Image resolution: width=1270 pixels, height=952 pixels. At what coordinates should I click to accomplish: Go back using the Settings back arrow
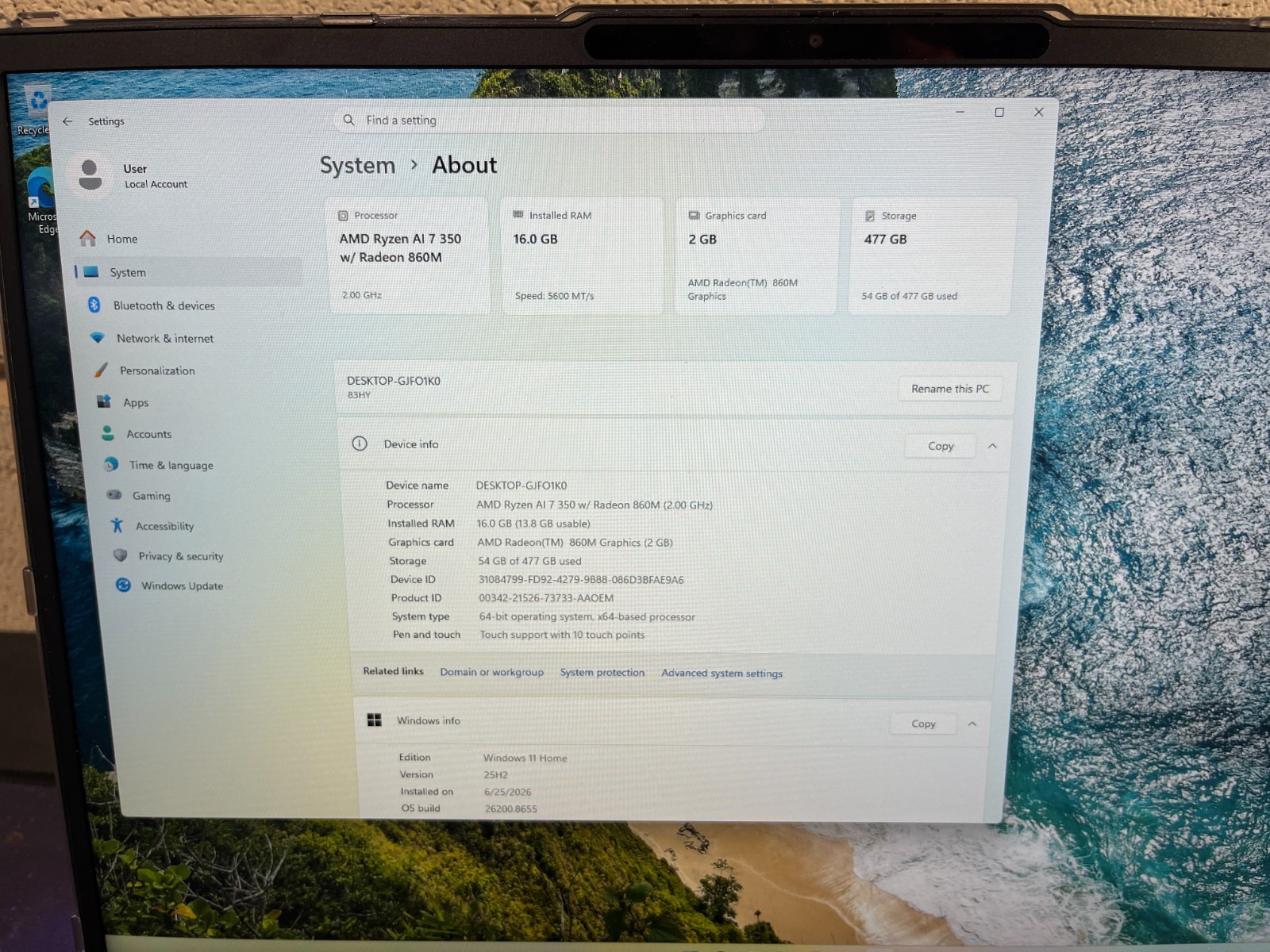pos(67,121)
